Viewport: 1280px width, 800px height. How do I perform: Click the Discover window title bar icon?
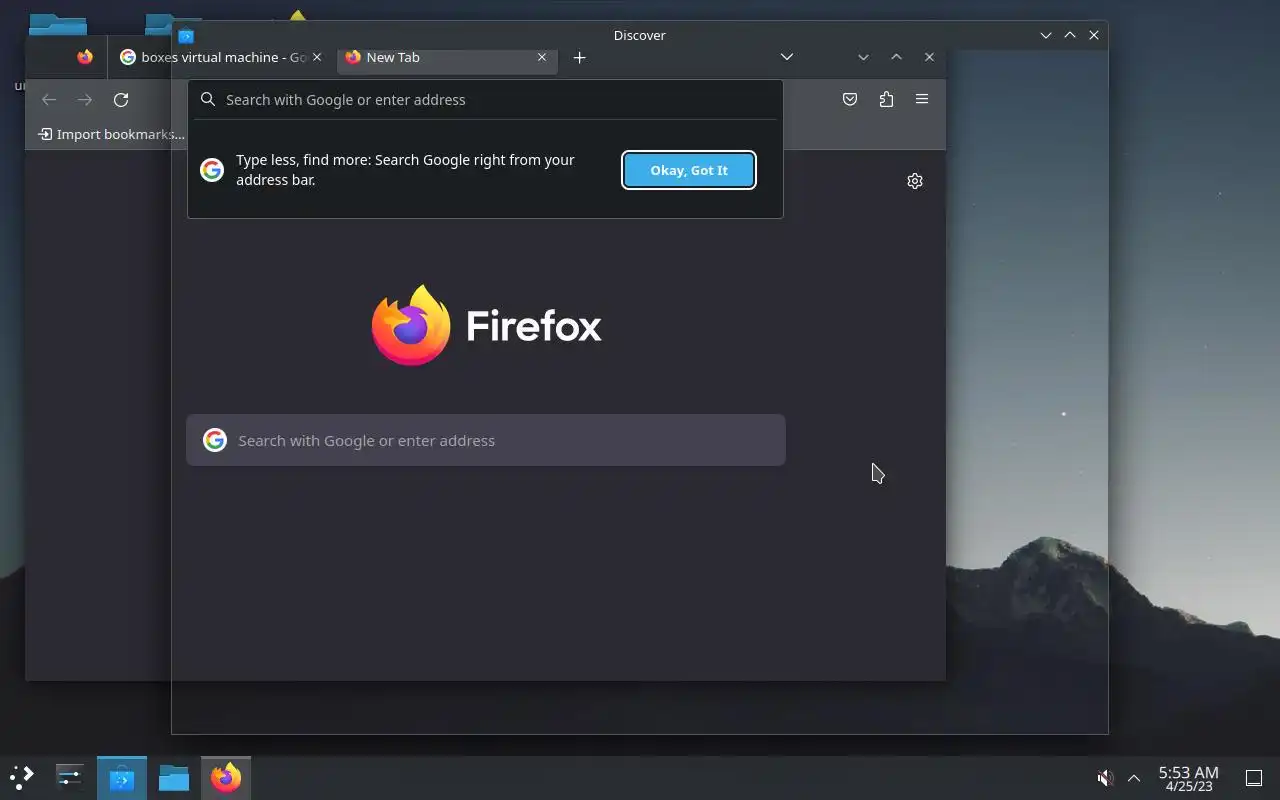coord(186,37)
